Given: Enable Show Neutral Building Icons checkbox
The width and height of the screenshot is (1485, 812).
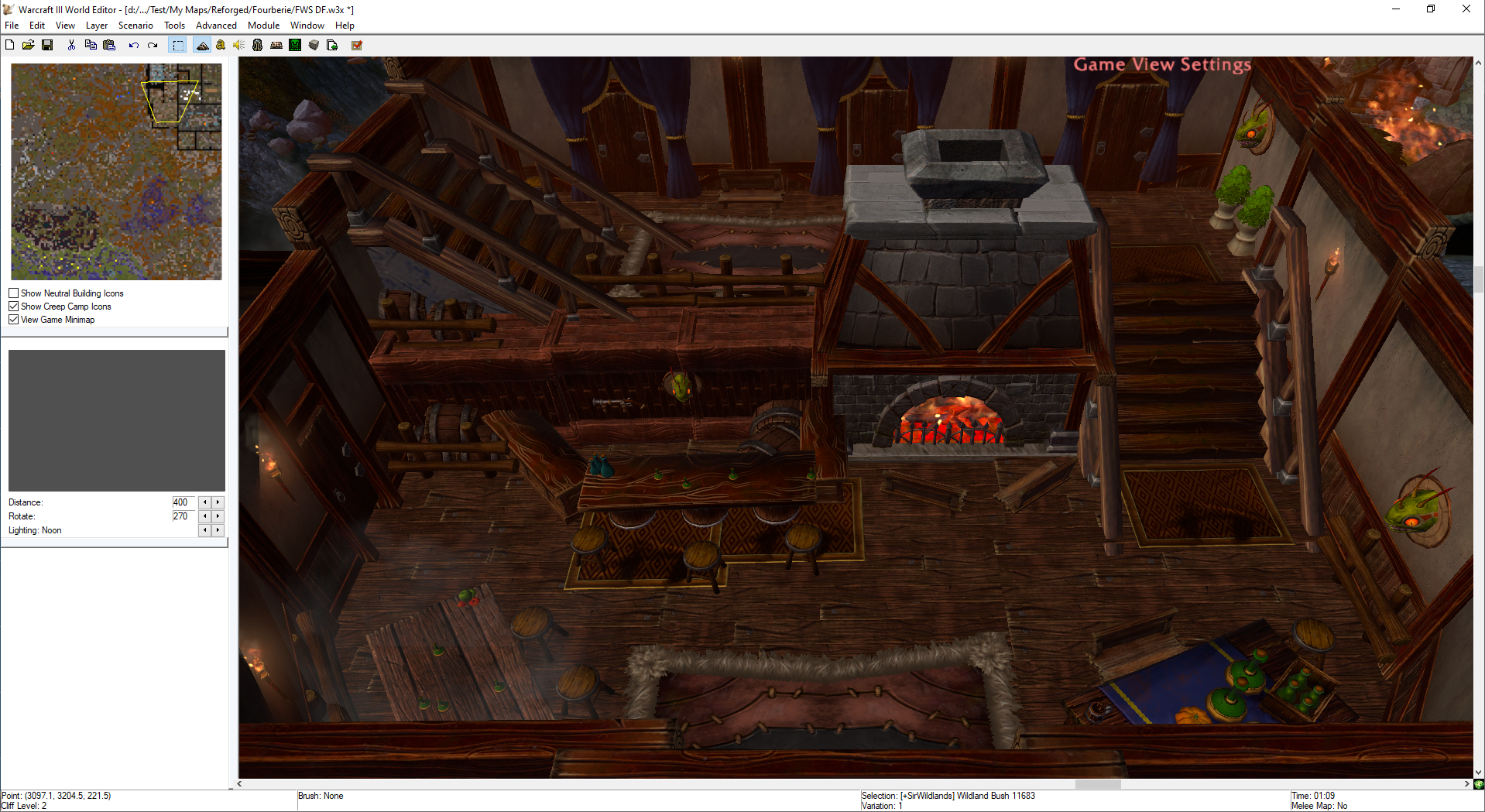Looking at the screenshot, I should point(14,293).
